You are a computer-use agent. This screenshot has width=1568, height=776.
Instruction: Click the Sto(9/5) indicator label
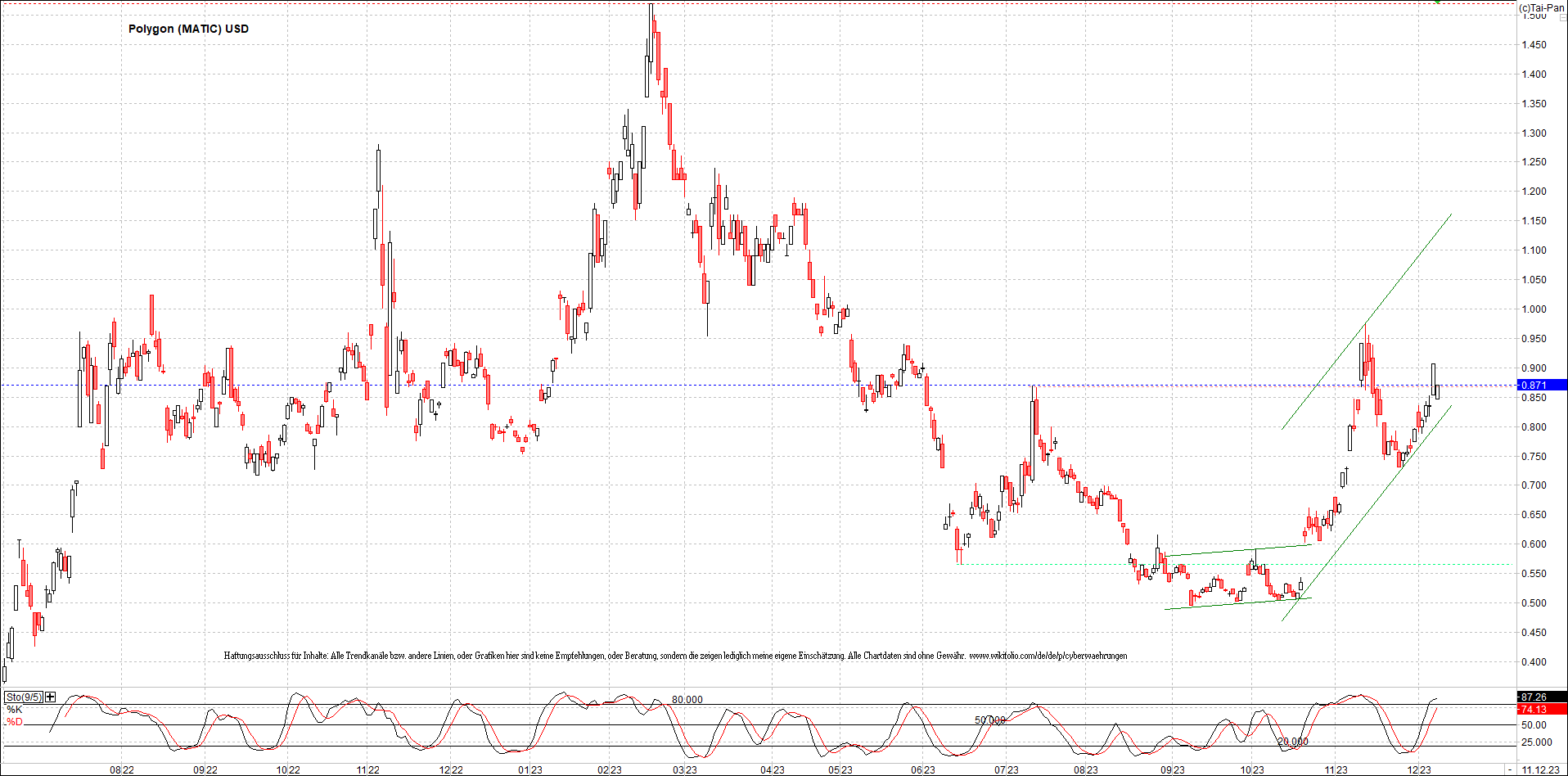(x=25, y=697)
